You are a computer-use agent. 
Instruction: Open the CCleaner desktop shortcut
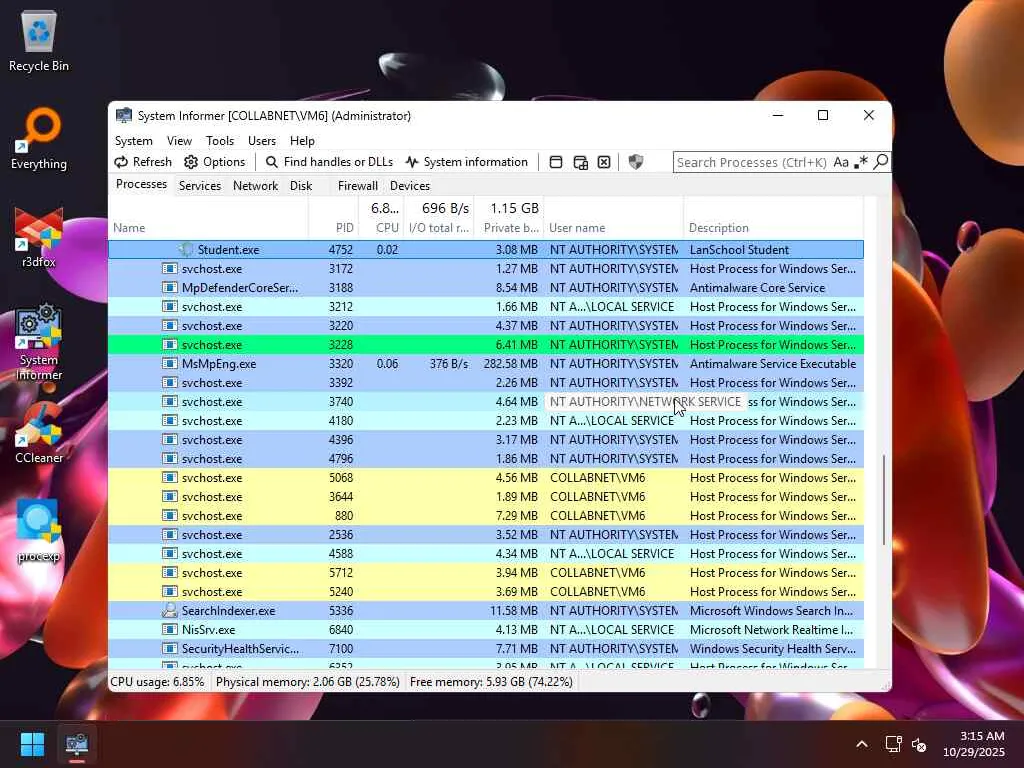tap(39, 433)
